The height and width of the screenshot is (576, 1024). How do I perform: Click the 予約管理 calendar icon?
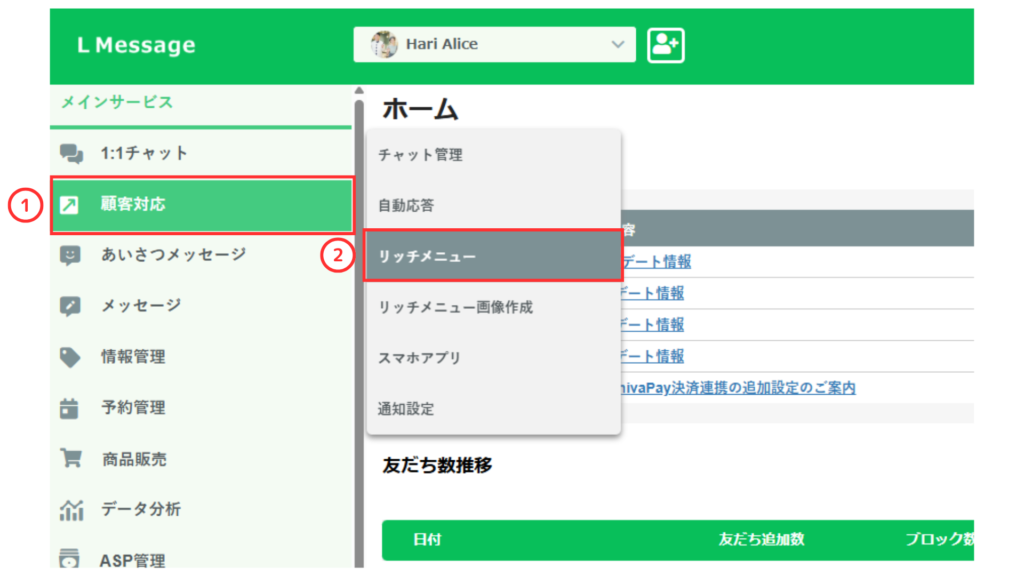click(70, 408)
